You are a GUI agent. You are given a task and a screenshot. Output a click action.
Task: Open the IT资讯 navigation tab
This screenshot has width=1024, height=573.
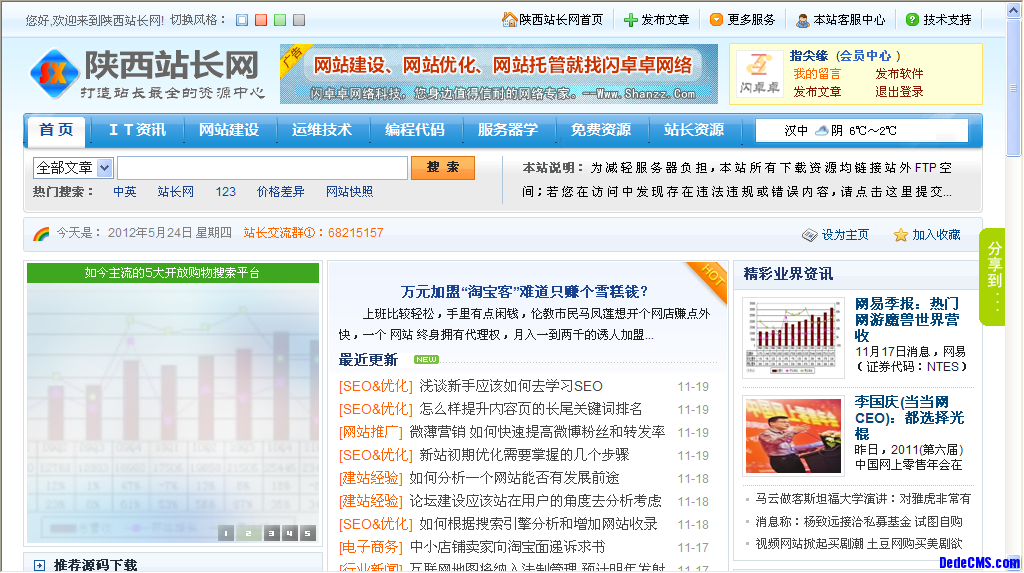(x=137, y=130)
